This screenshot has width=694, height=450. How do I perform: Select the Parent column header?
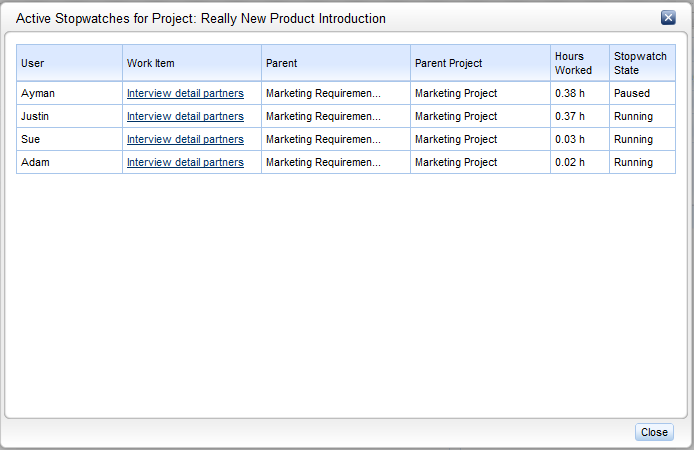click(x=336, y=63)
